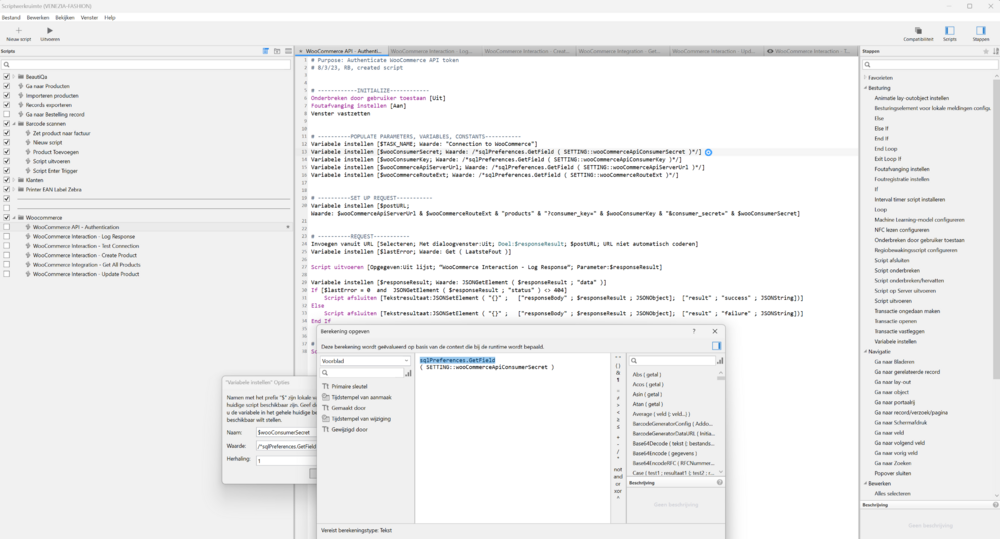Screen dimensions: 1000x539
Task: Click the help question mark in calculation dialog
Action: pyautogui.click(x=695, y=330)
